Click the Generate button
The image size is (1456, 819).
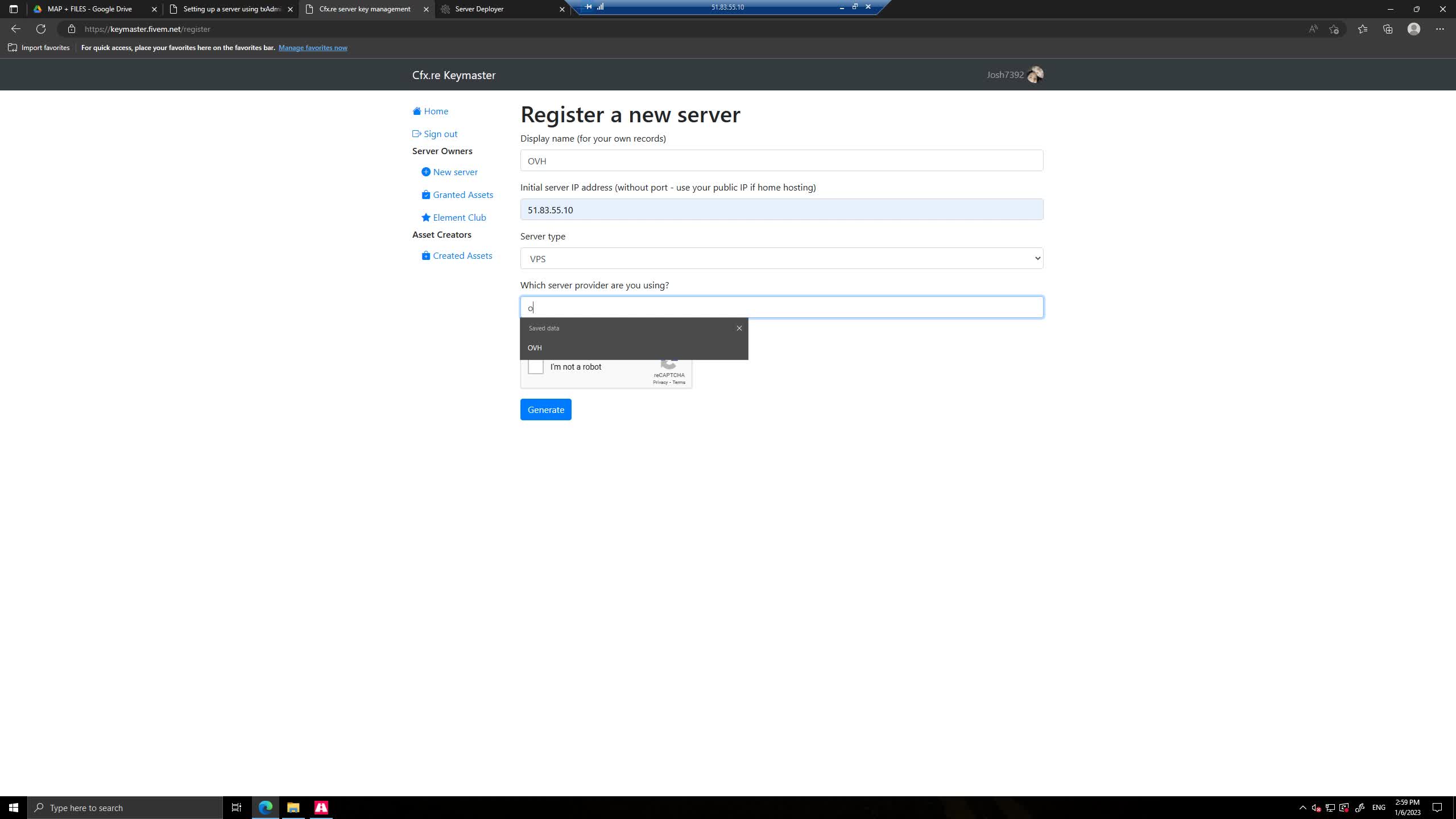545,409
